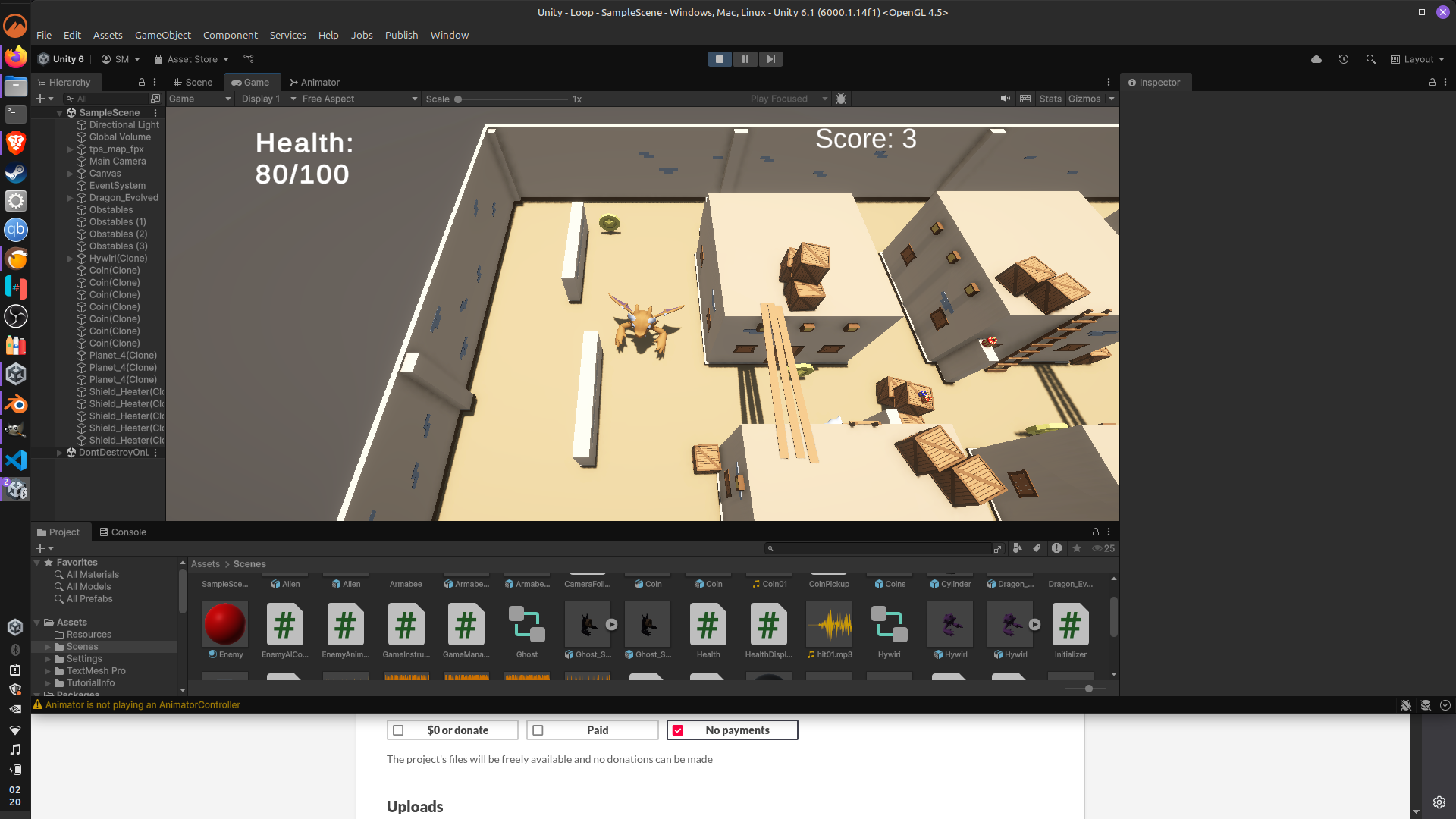
Task: Pause the game with the pause button
Action: pos(745,59)
